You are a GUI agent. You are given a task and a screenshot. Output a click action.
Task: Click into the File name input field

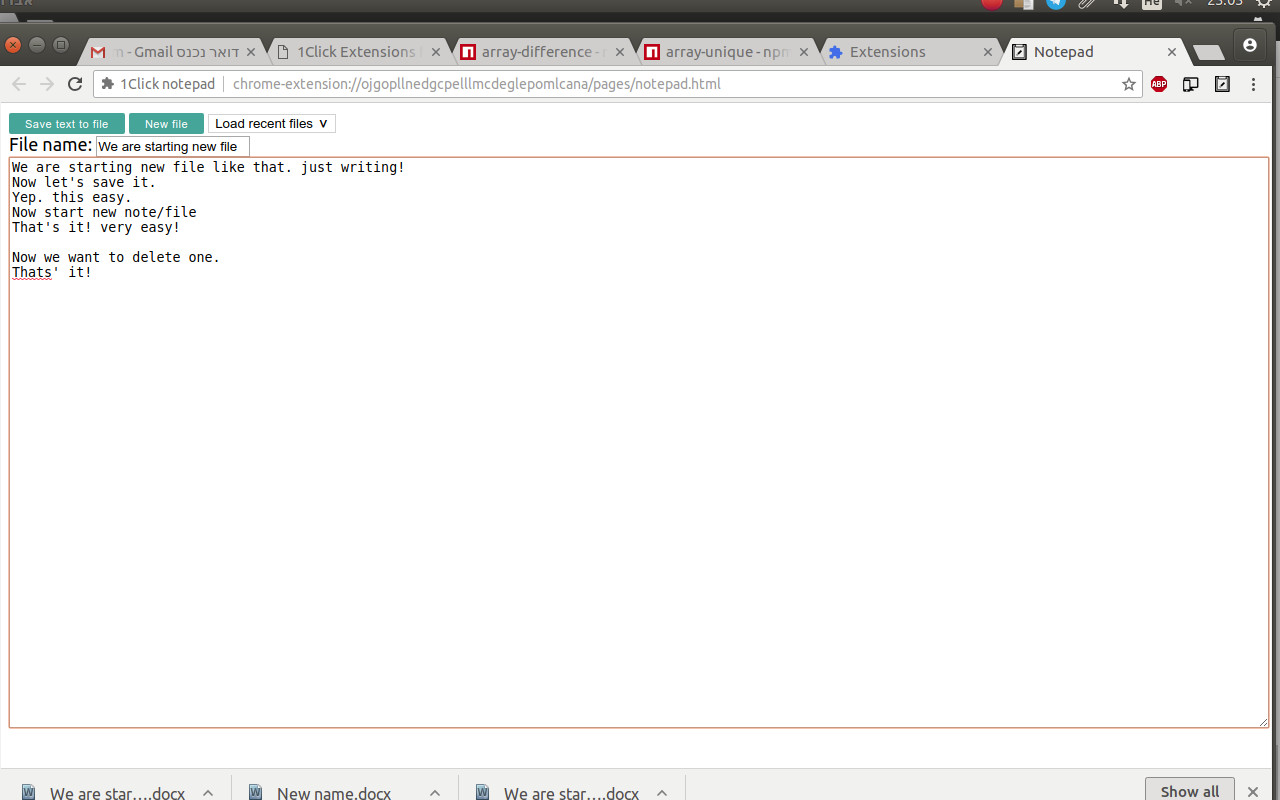(x=172, y=146)
